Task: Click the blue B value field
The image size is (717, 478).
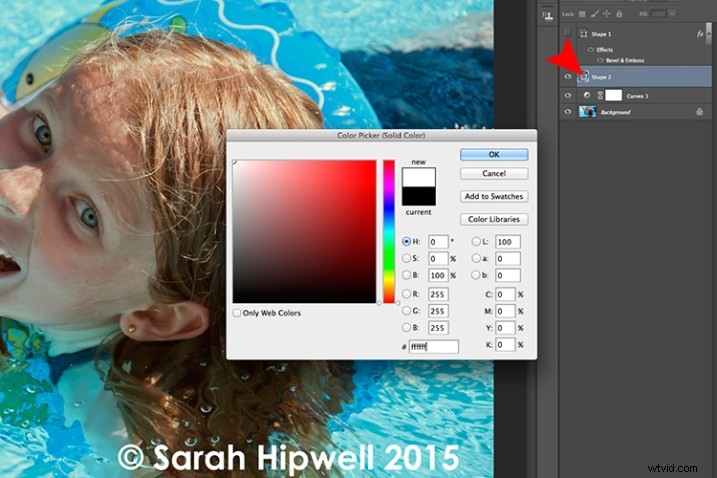Action: point(438,328)
